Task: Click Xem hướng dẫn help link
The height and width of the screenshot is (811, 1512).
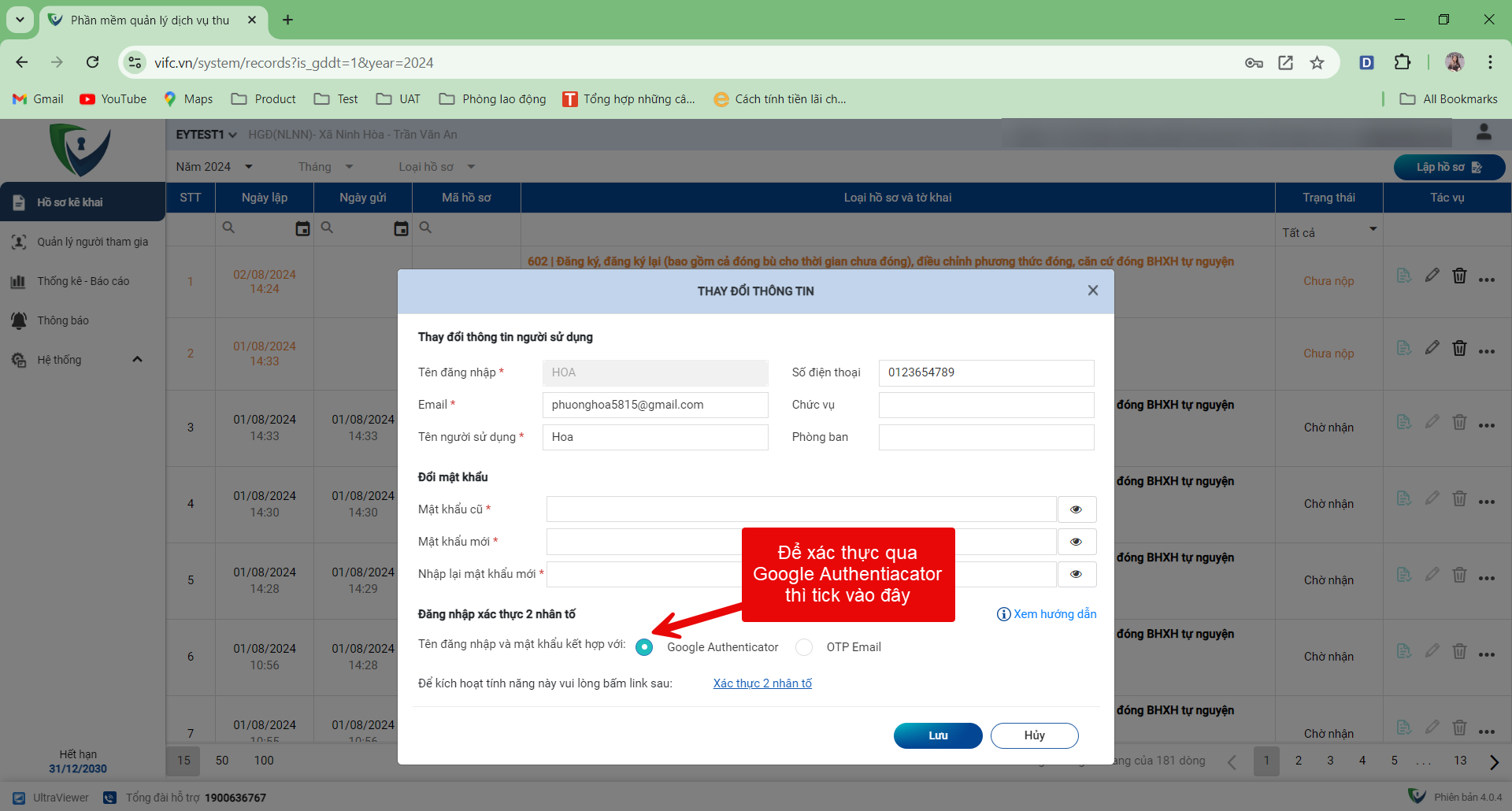Action: [x=1047, y=614]
